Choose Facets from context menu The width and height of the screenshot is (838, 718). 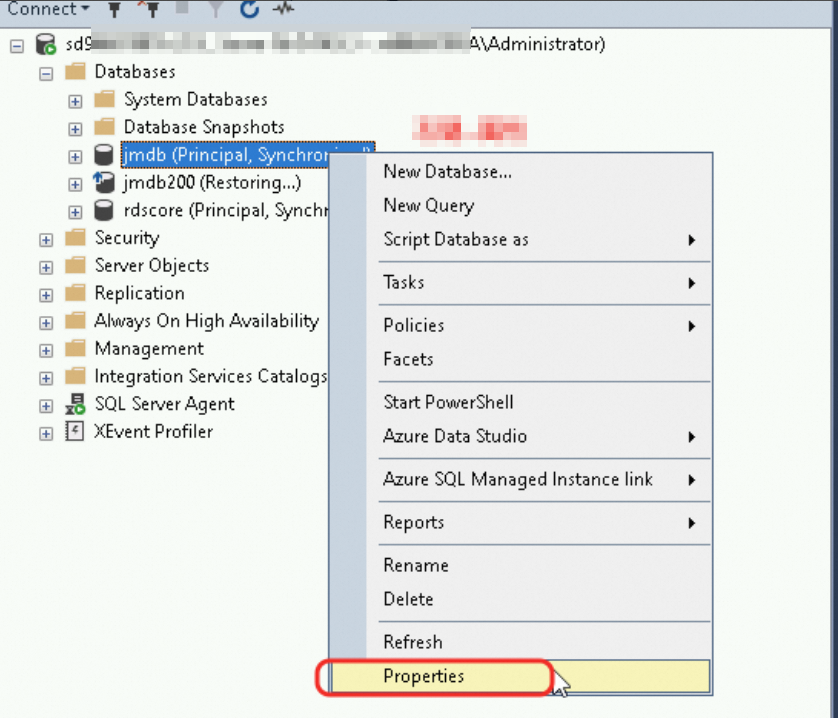click(x=519, y=359)
